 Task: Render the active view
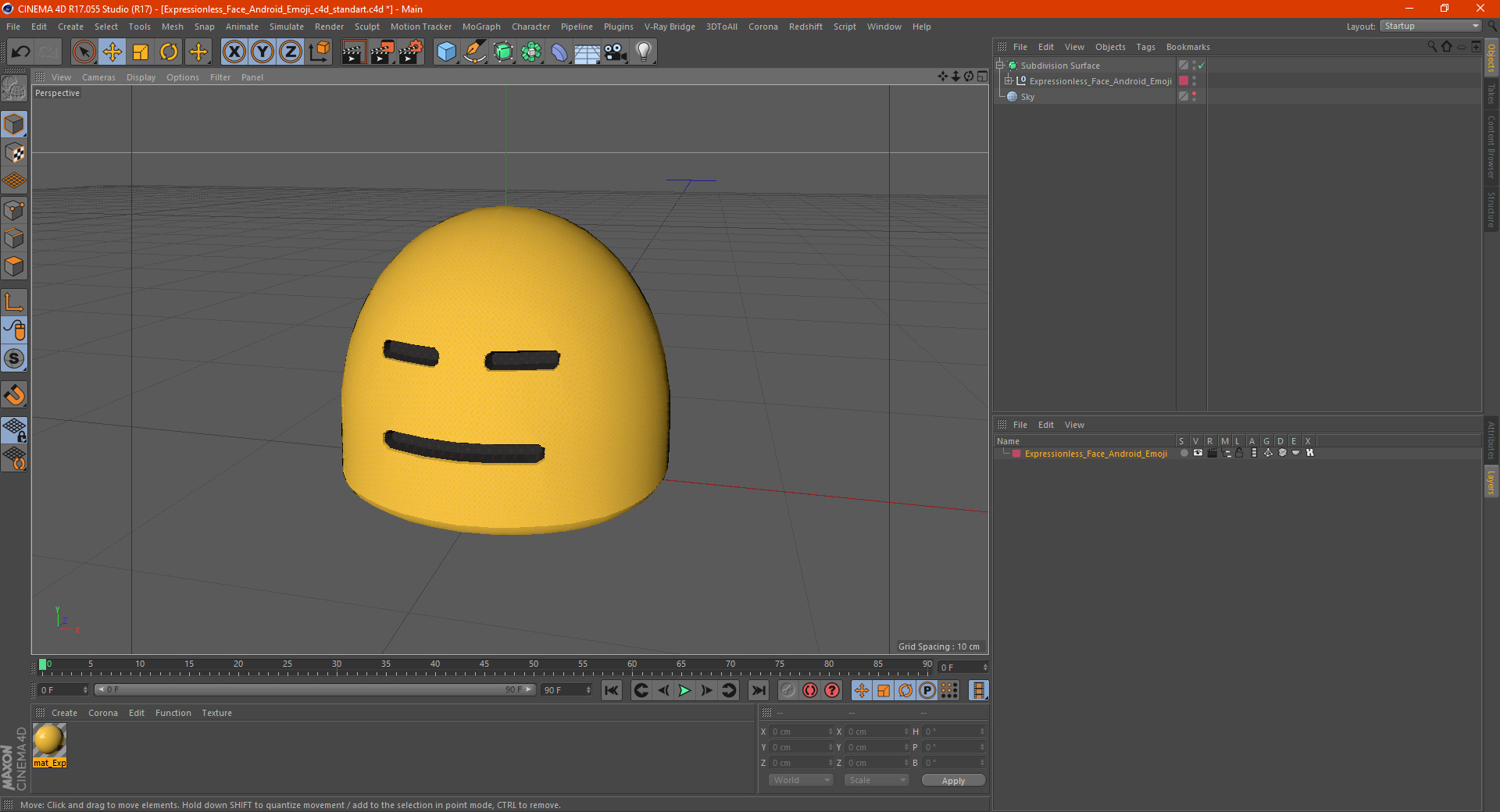coord(353,52)
